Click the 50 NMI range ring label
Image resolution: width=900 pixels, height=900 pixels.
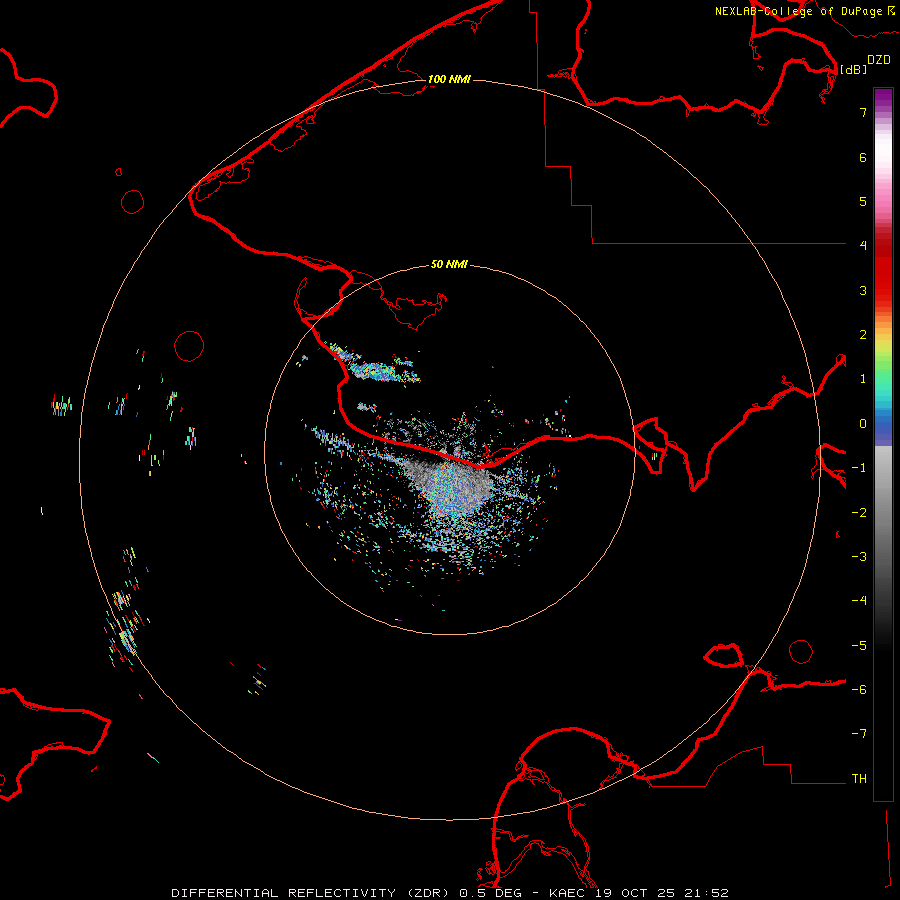(x=449, y=264)
